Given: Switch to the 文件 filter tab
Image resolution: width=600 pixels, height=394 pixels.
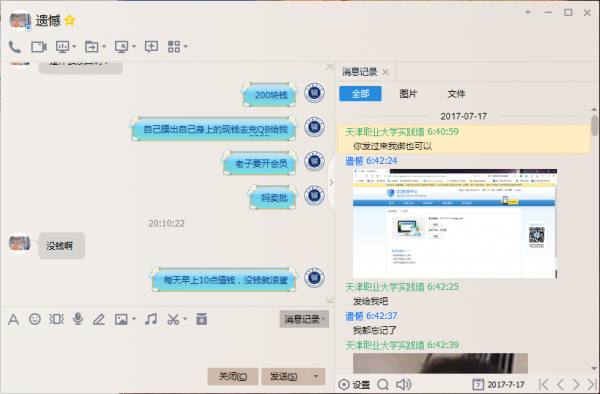Looking at the screenshot, I should pyautogui.click(x=456, y=94).
